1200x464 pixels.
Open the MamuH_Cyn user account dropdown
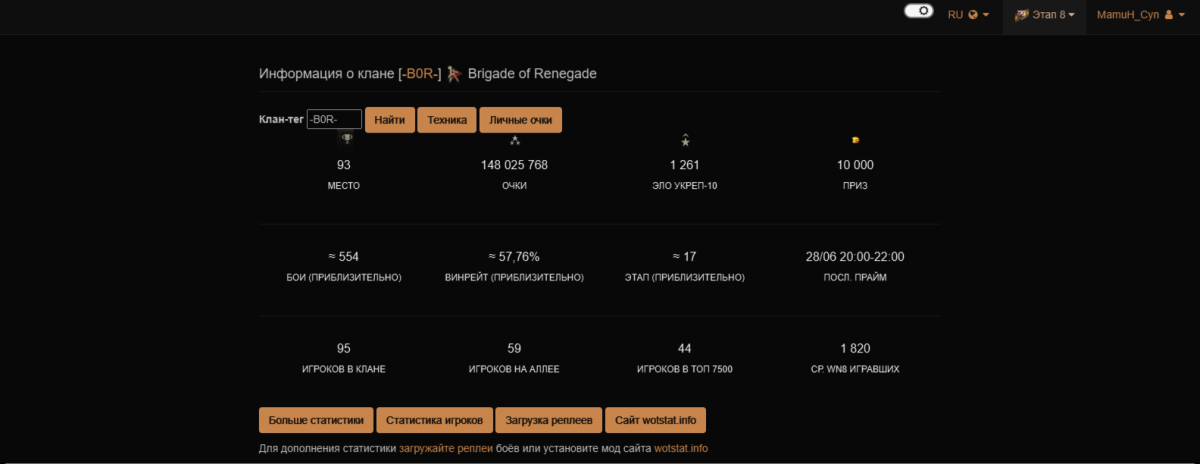coord(1140,15)
